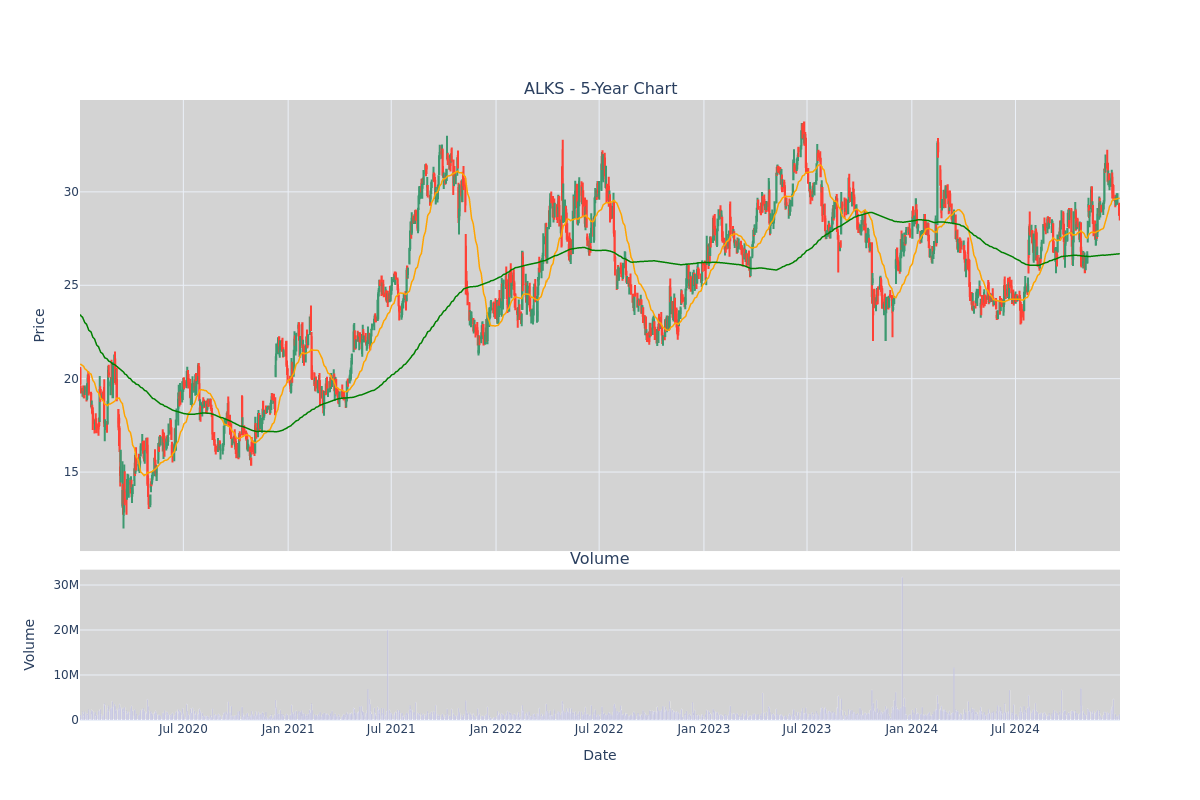Pick the "Jan 2022" date tick label

496,729
